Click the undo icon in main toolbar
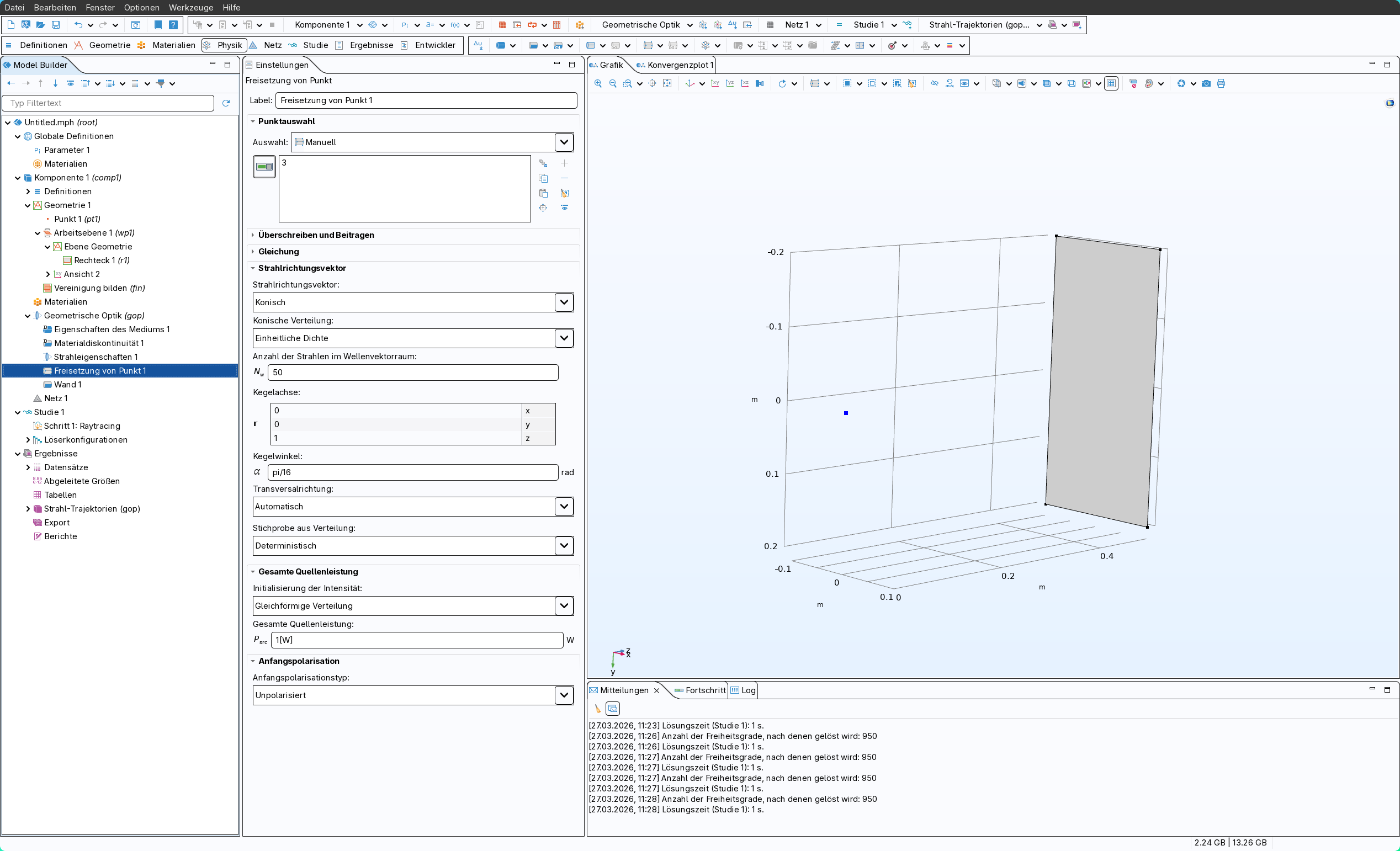1400x851 pixels. tap(78, 24)
